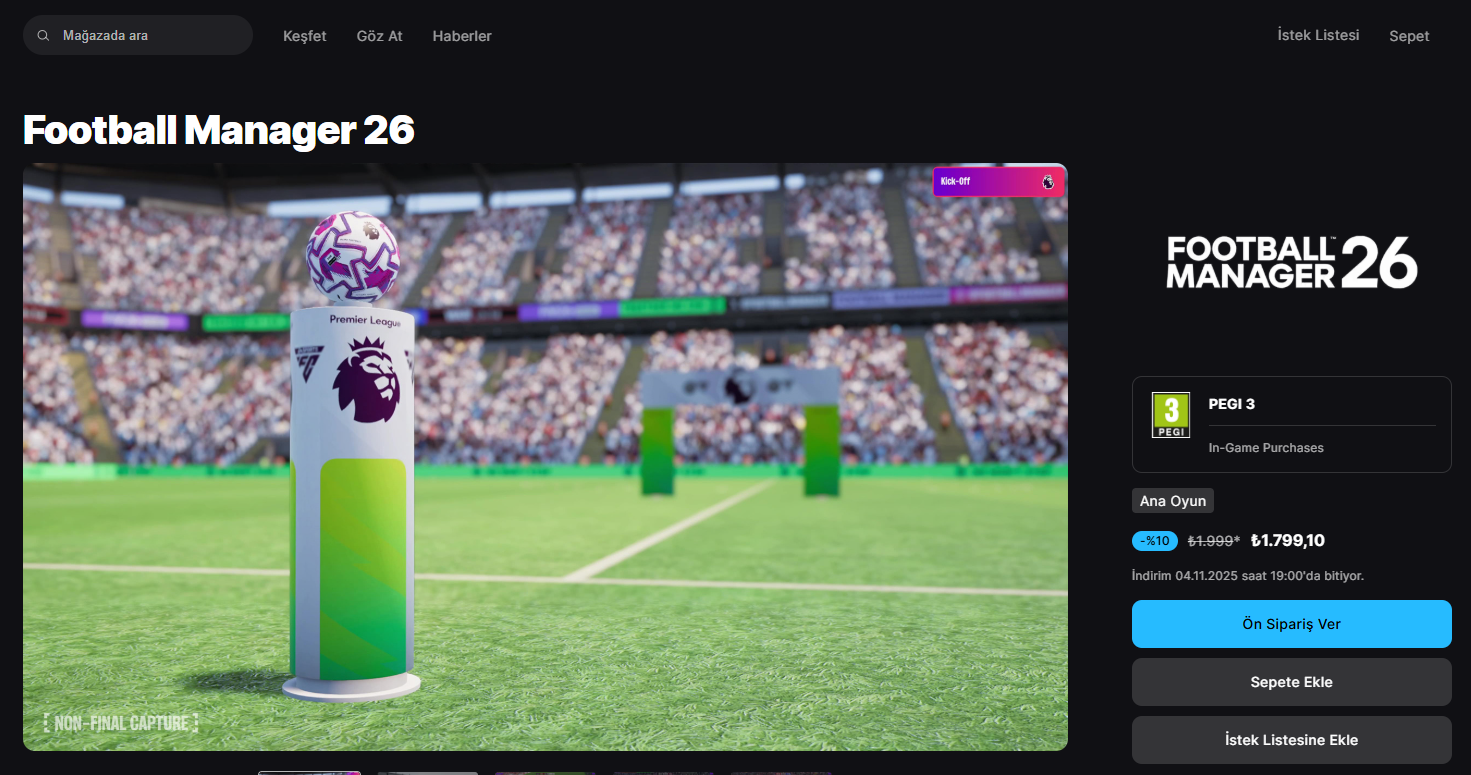Click the ₺1.799,10 discounted price
Image resolution: width=1471 pixels, height=775 pixels.
click(1288, 541)
